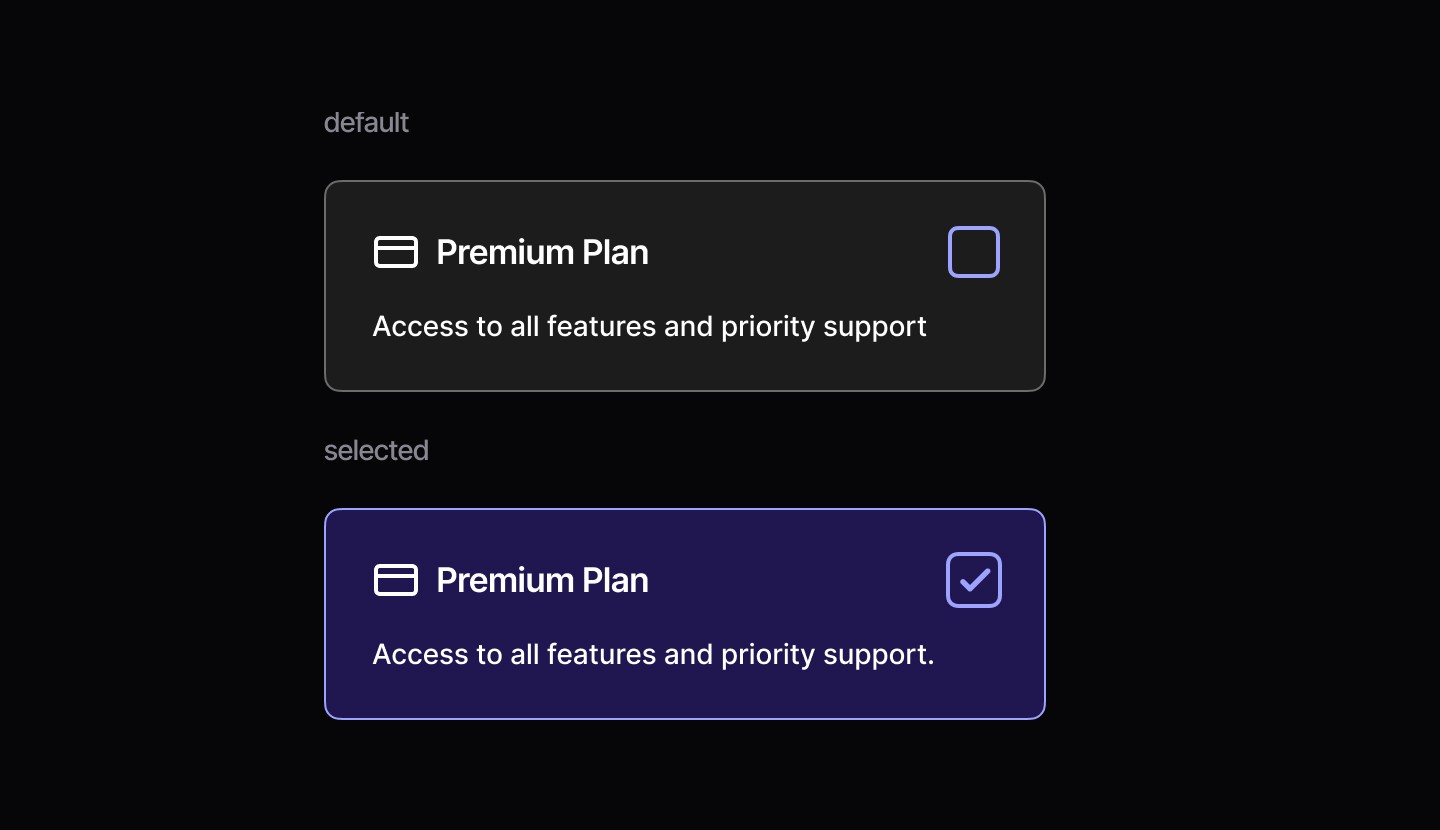The height and width of the screenshot is (830, 1440).
Task: Select the 'Premium Plan' title in default card
Action: click(542, 252)
